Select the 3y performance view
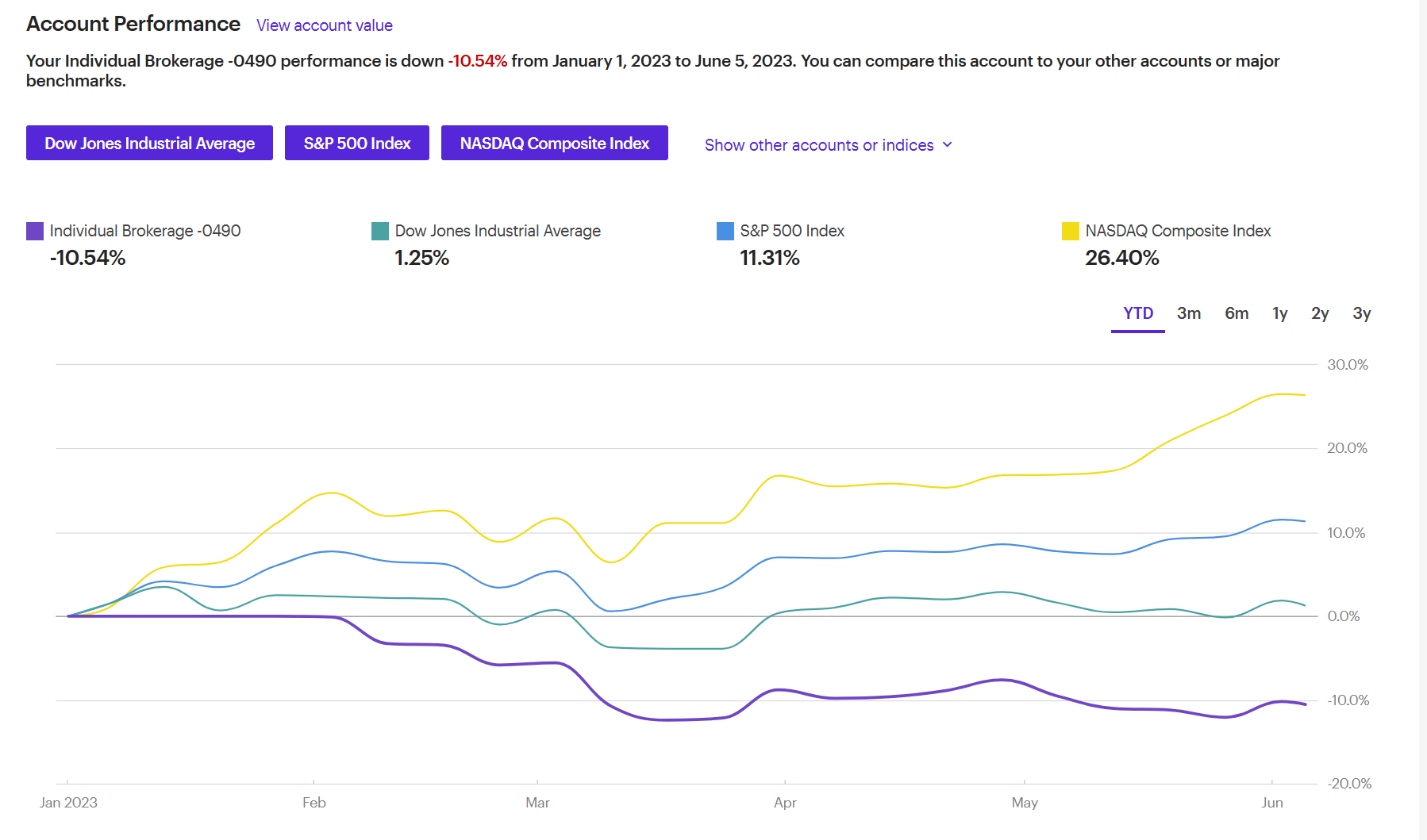This screenshot has width=1427, height=840. [1361, 313]
